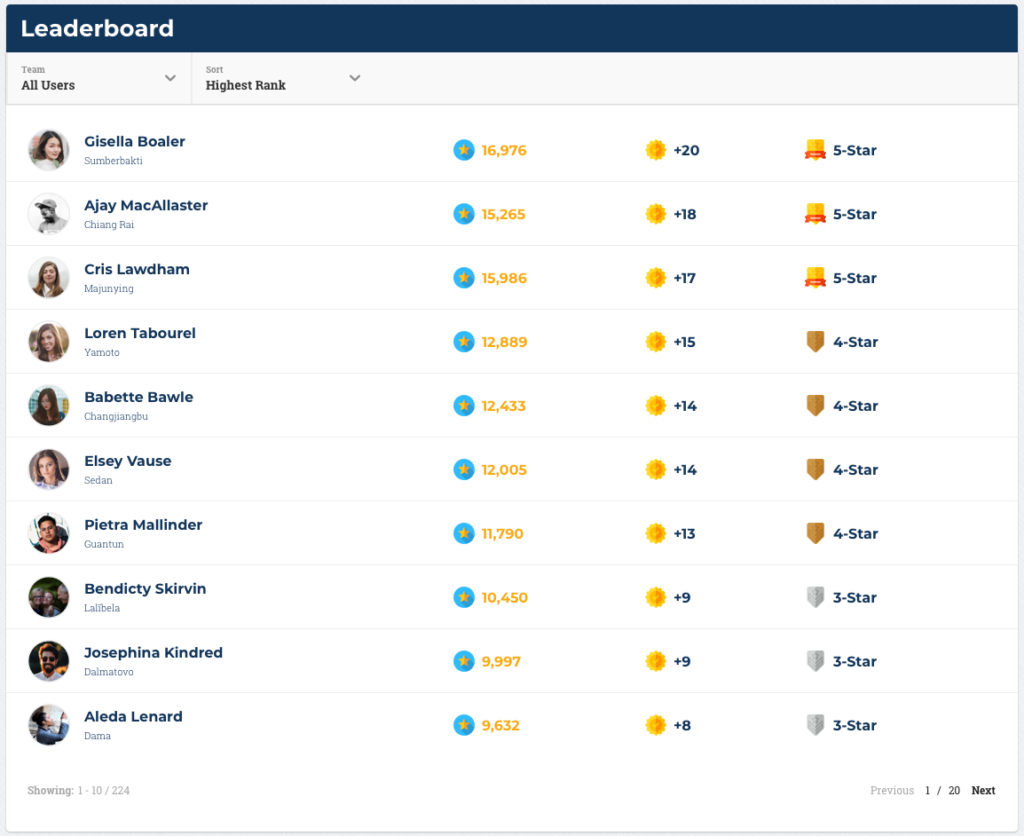Click Cris Lawdham's 5-Star badge icon

[815, 278]
